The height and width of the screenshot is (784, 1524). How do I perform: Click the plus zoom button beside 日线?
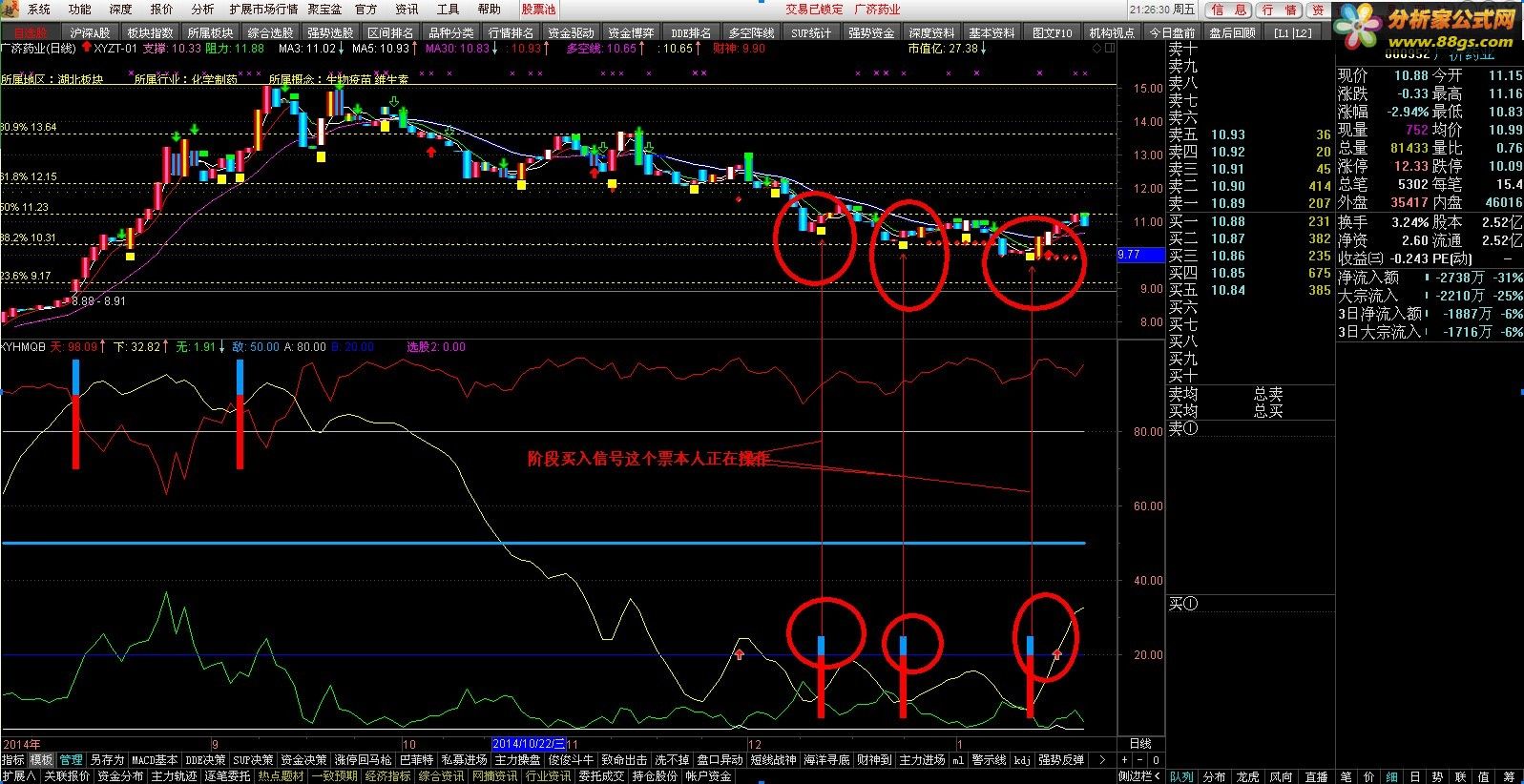[1125, 760]
